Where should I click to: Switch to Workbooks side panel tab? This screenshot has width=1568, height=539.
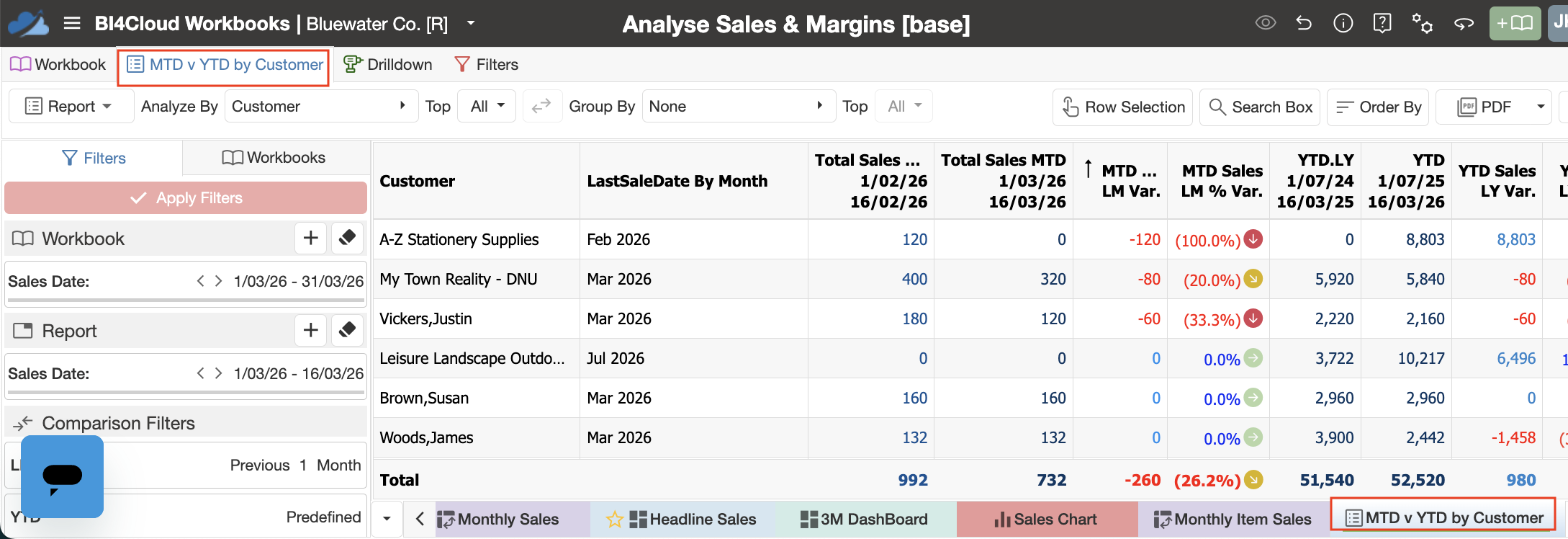(x=274, y=158)
